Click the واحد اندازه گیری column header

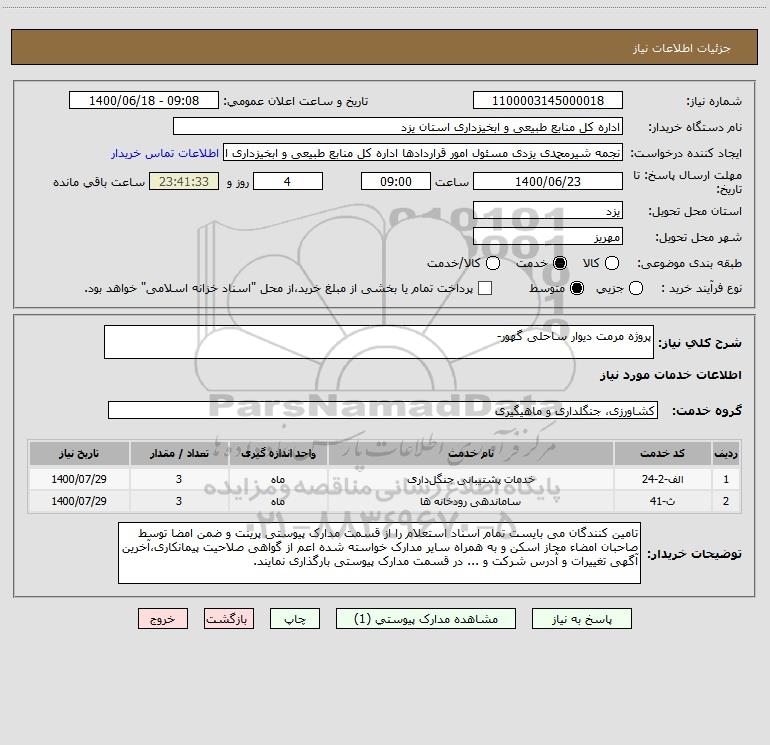[278, 453]
